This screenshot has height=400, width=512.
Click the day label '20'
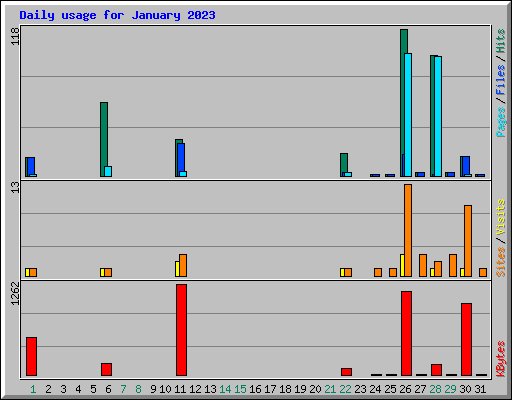(315, 389)
